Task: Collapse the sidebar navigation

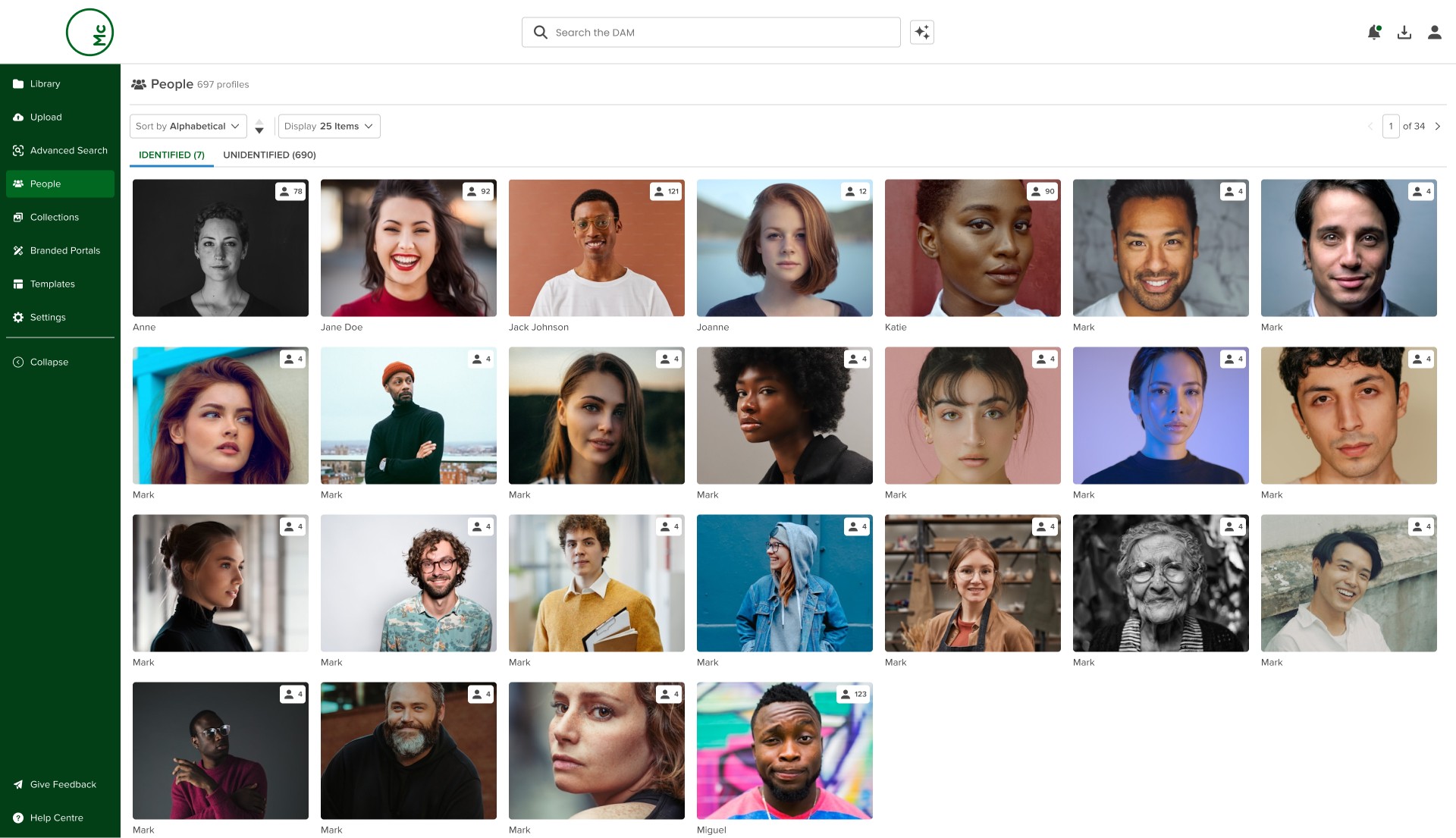Action: tap(49, 362)
